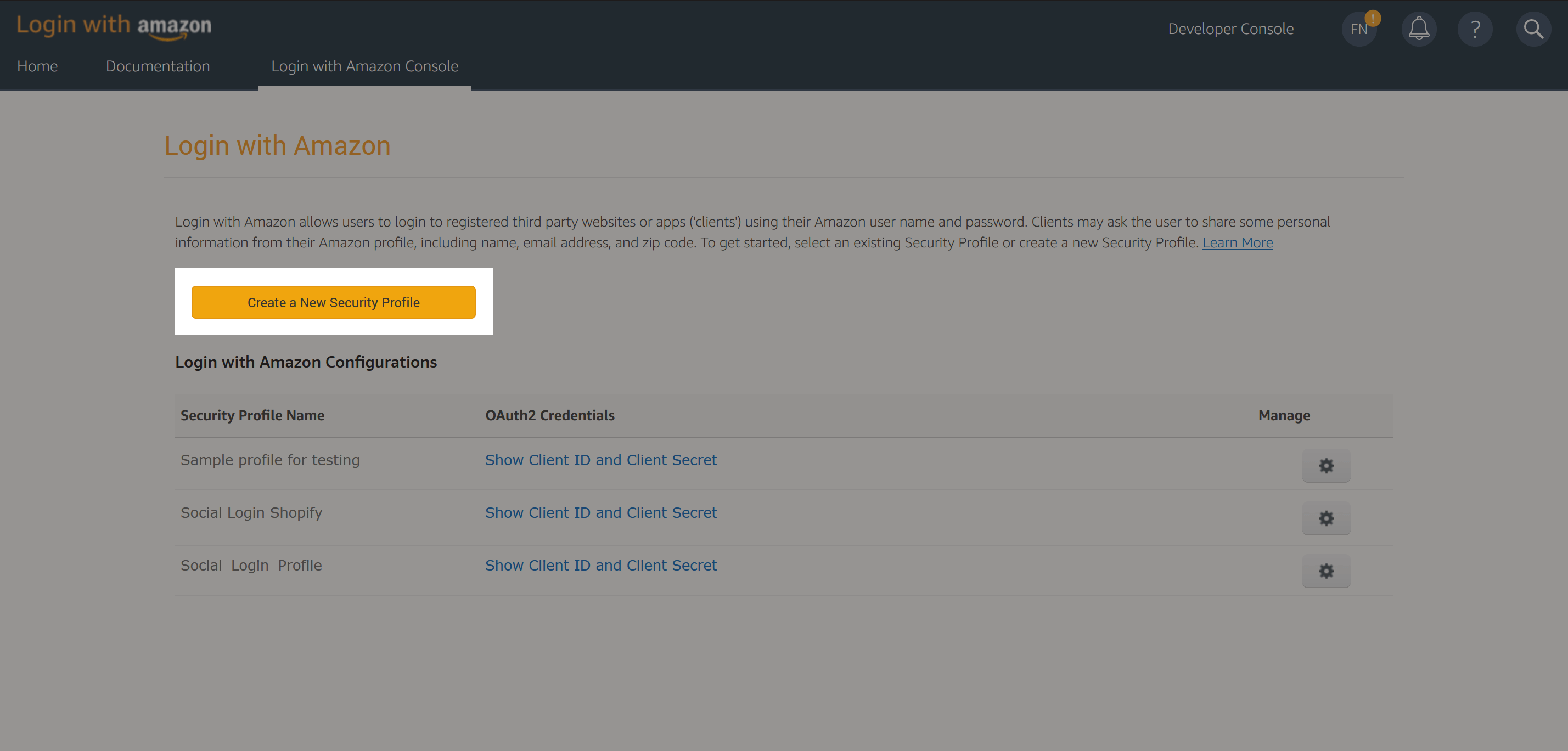Click the search magnifier icon
The image size is (1568, 751).
click(x=1533, y=29)
